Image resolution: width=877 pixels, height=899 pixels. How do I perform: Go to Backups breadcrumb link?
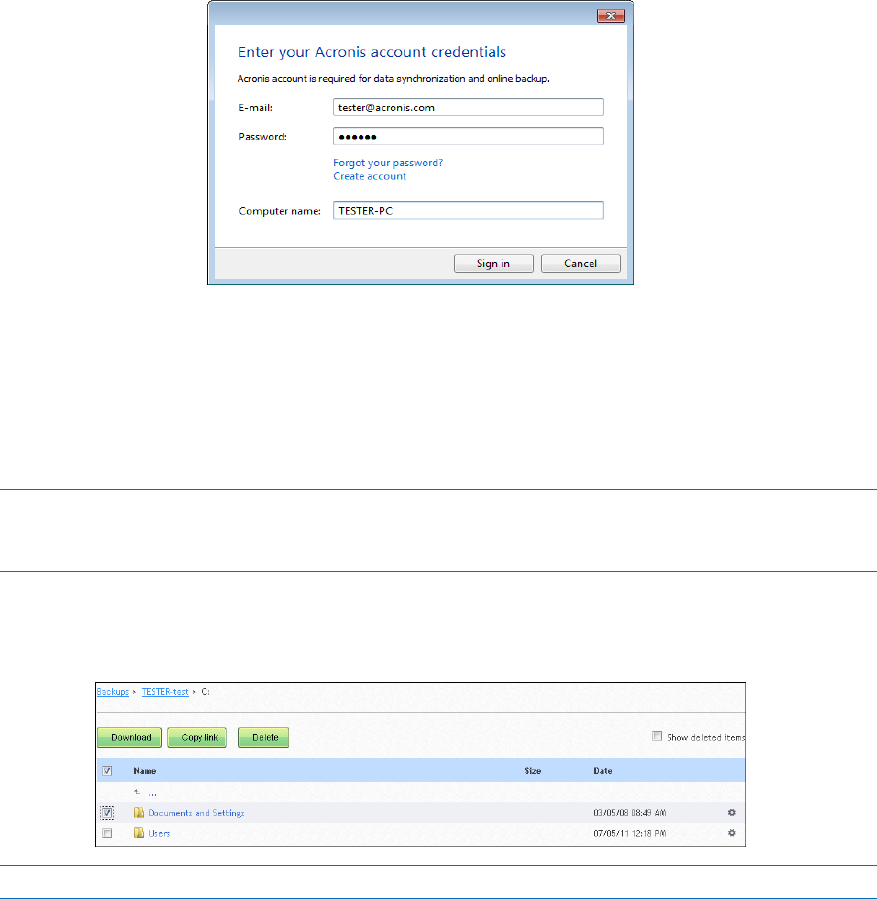point(112,691)
